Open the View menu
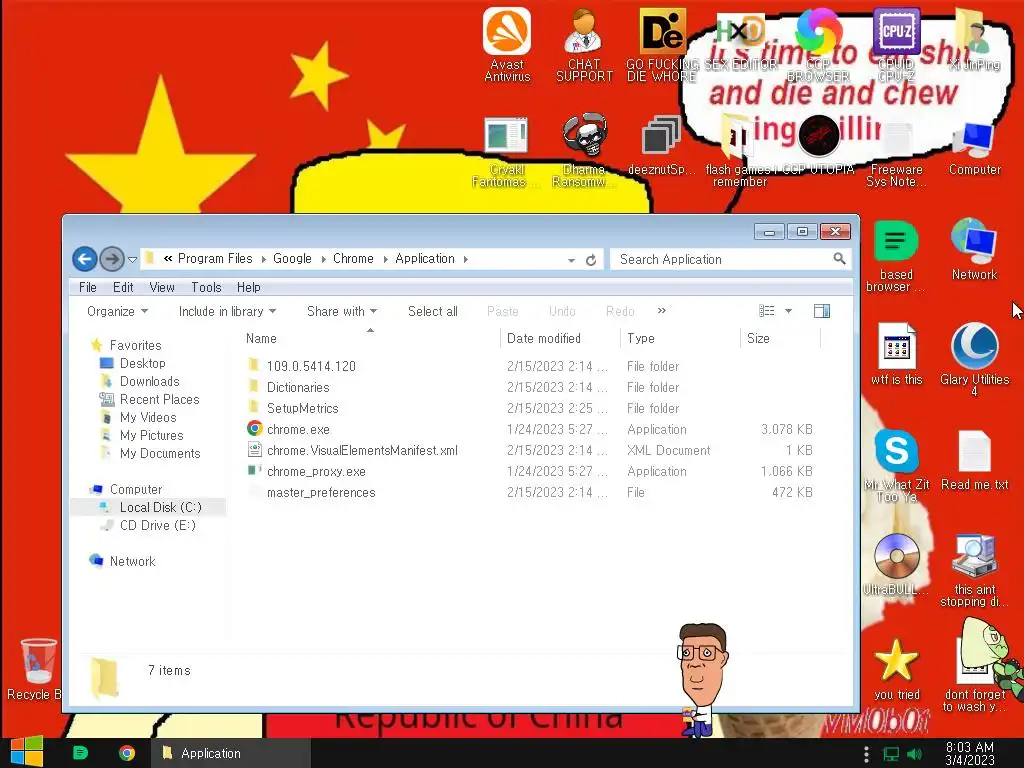 click(162, 287)
